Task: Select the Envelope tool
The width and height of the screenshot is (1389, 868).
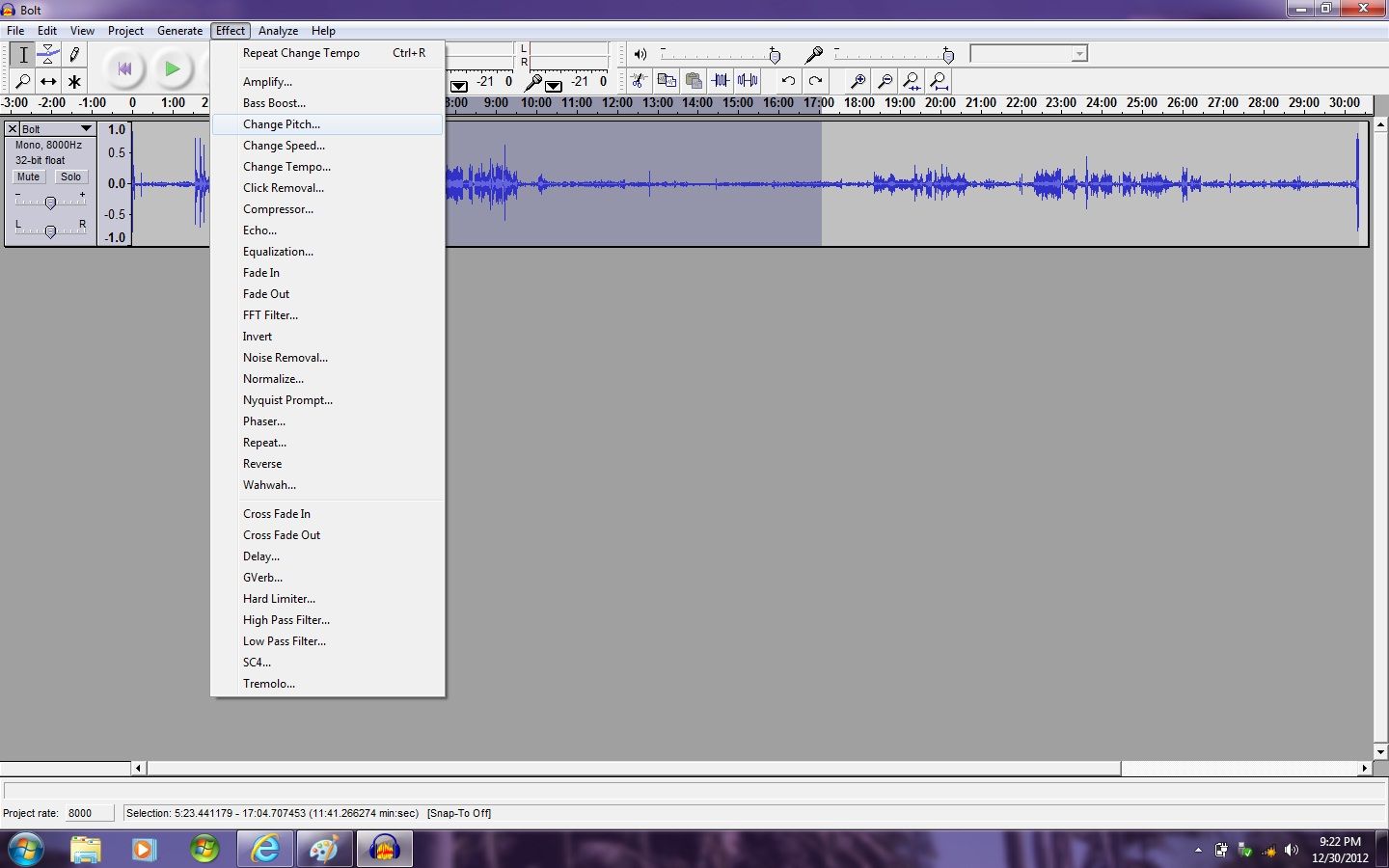Action: tap(48, 54)
